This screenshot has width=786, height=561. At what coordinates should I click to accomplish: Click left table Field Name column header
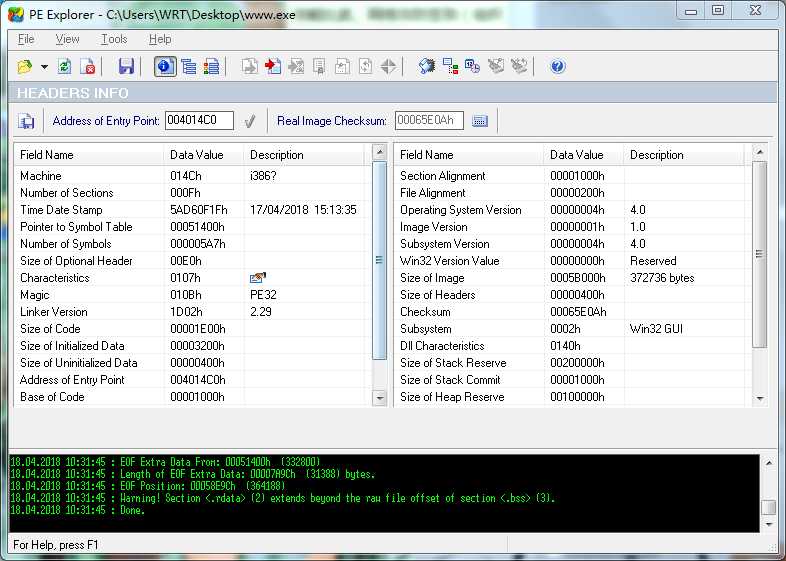(89, 155)
